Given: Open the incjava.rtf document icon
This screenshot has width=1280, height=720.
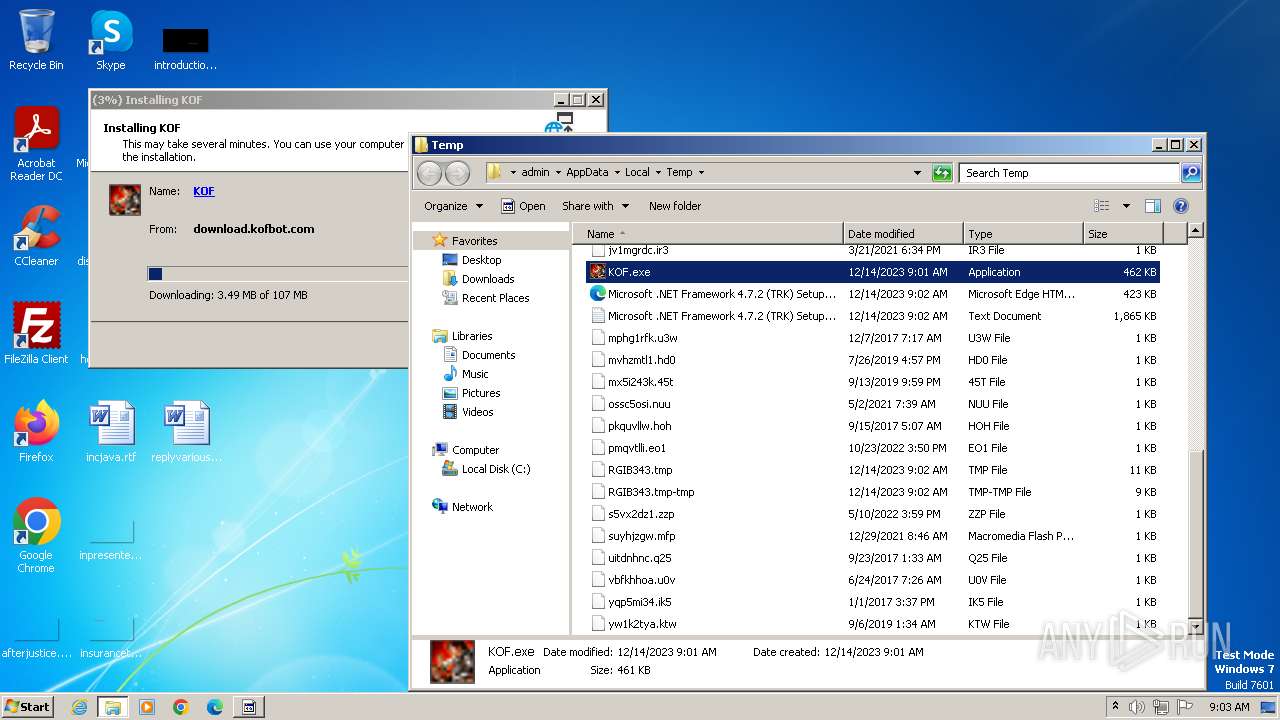Looking at the screenshot, I should click(x=111, y=432).
